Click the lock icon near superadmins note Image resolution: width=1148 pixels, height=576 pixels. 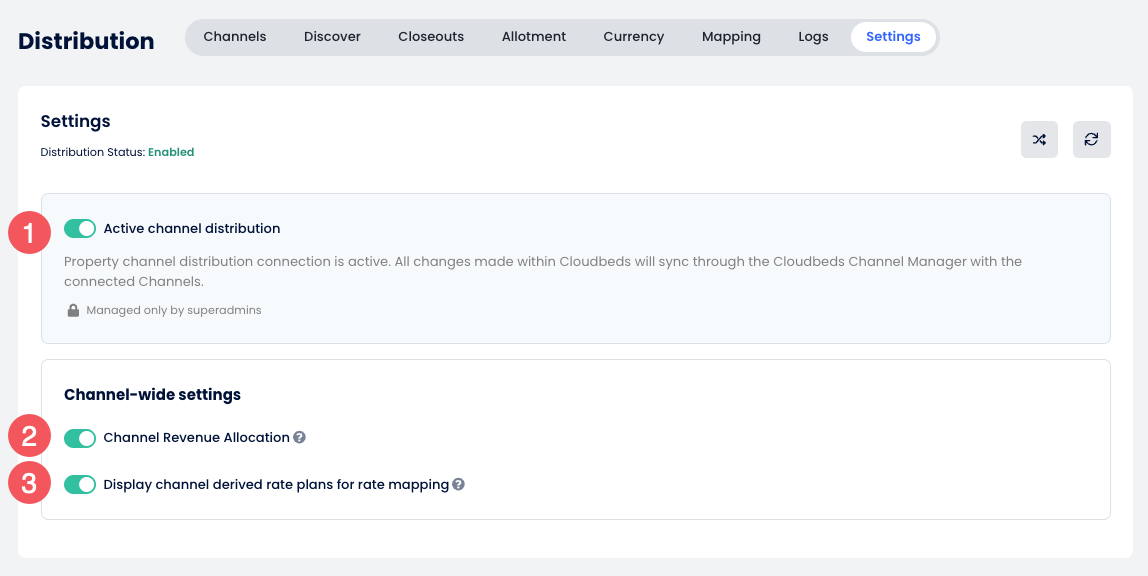click(x=73, y=311)
